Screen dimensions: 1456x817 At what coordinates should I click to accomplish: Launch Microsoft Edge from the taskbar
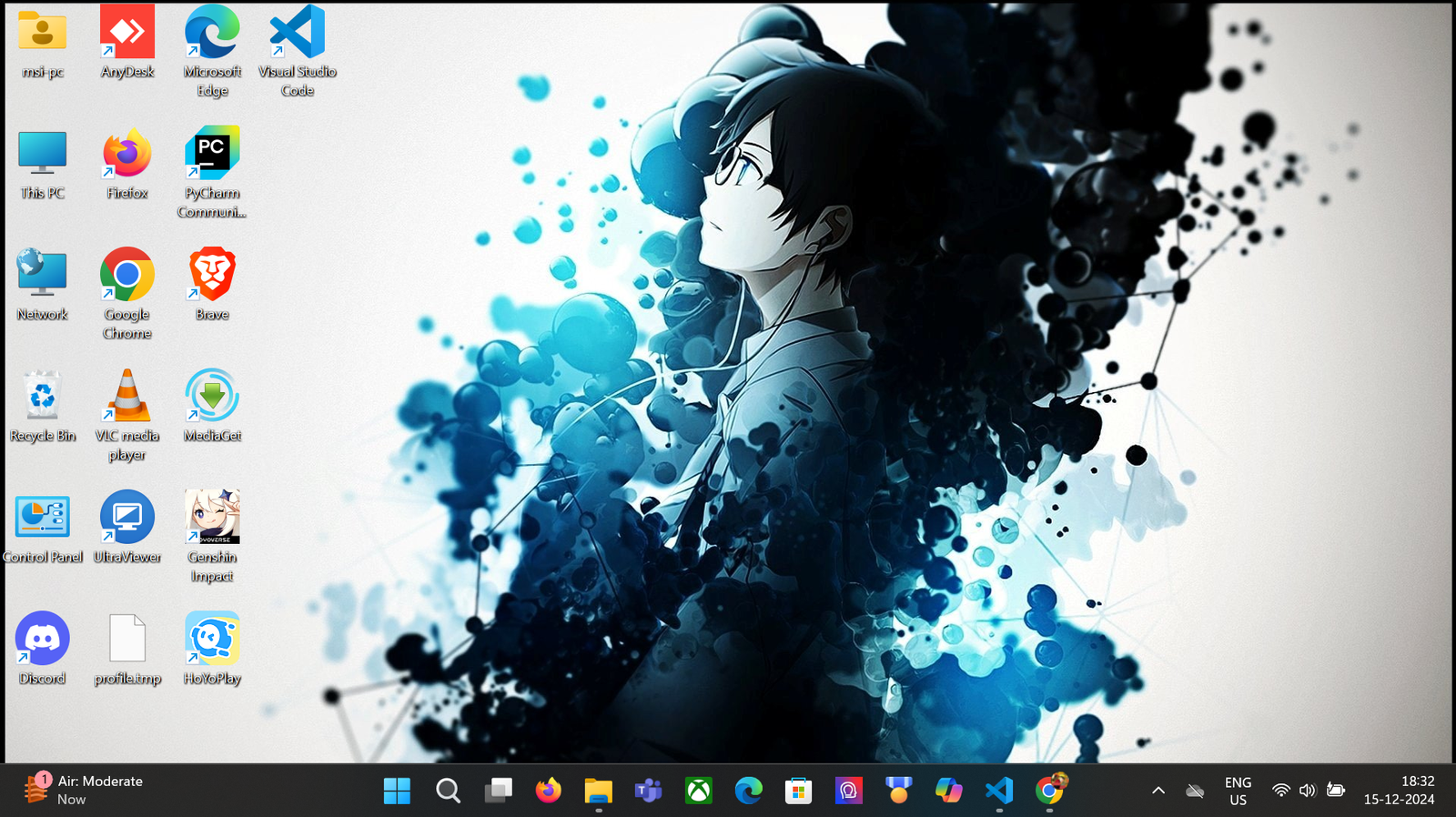click(x=748, y=791)
